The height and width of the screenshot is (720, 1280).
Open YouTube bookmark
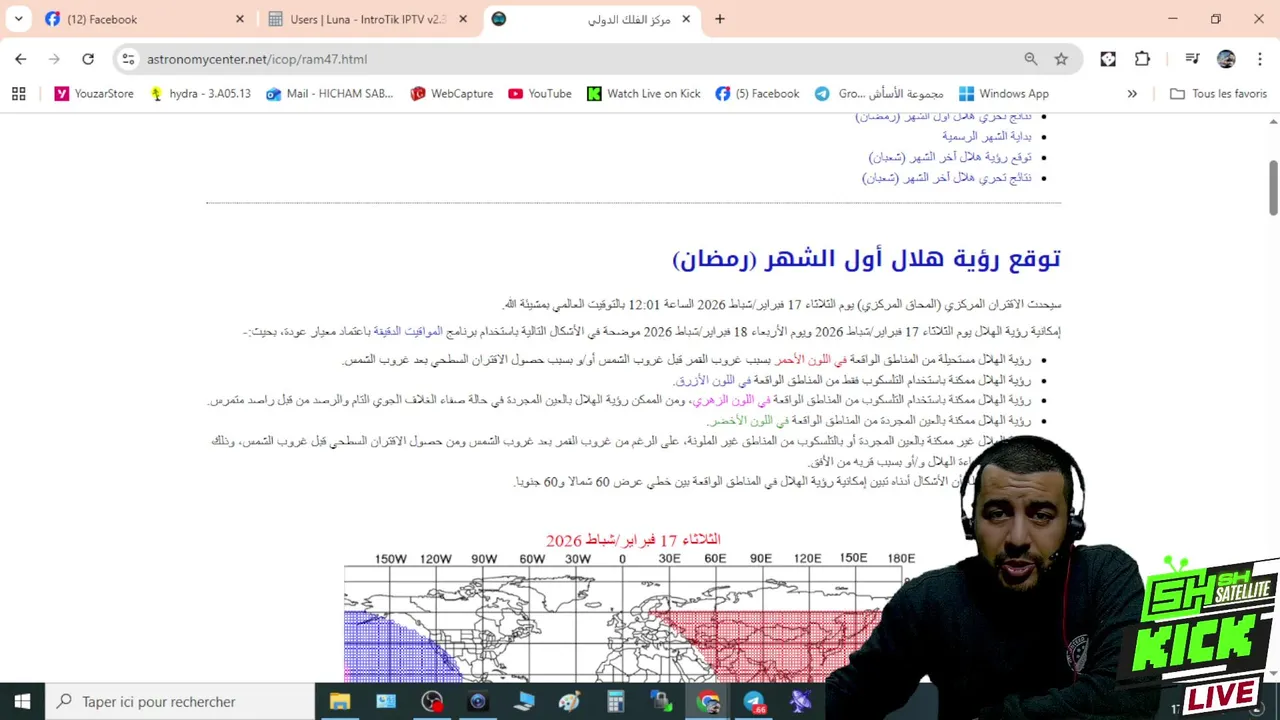tap(539, 93)
